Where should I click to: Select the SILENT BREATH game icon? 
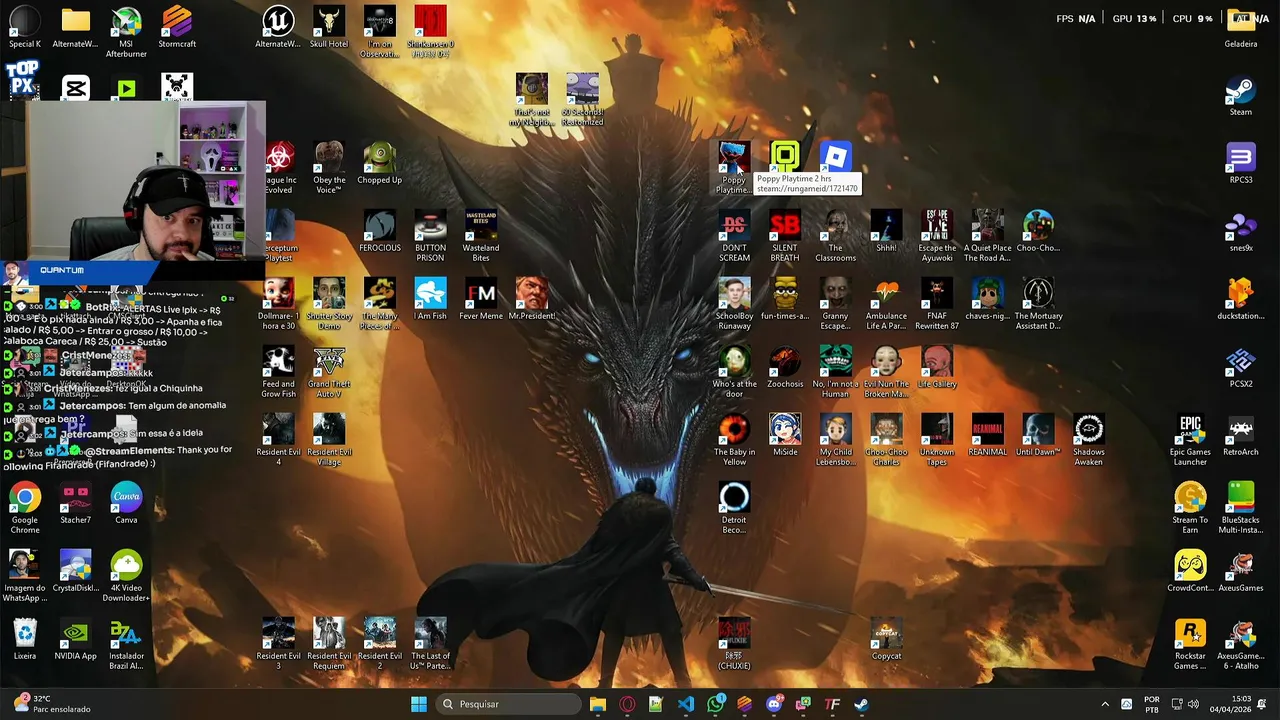click(785, 236)
